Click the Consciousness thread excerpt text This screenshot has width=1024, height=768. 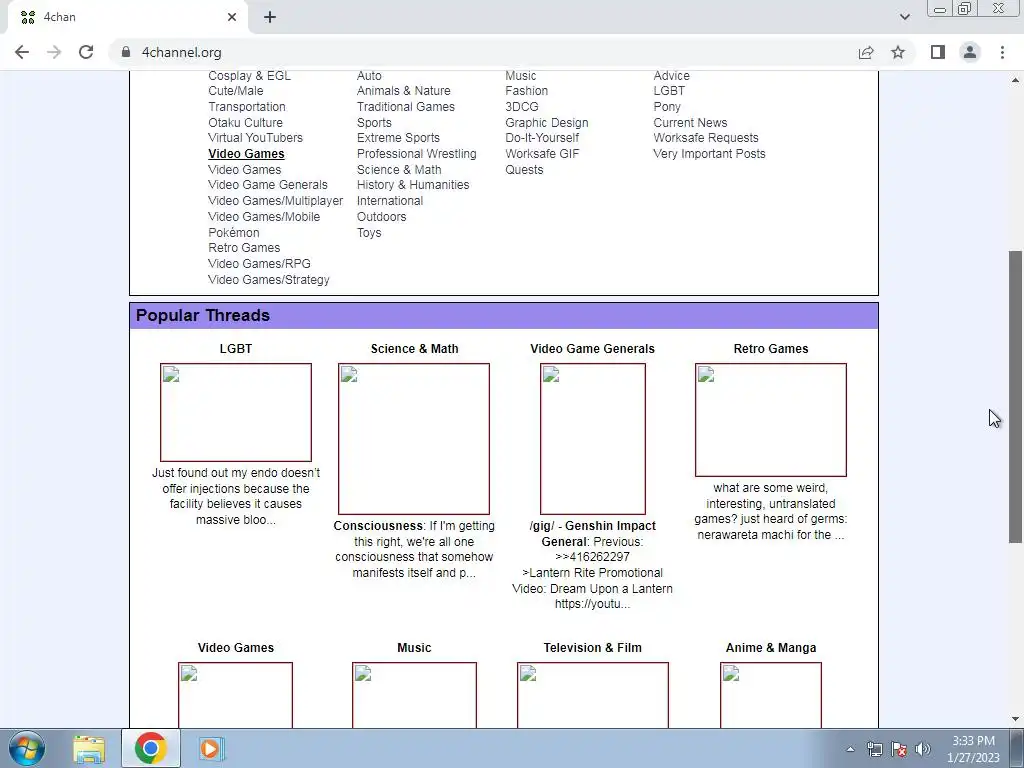click(414, 549)
